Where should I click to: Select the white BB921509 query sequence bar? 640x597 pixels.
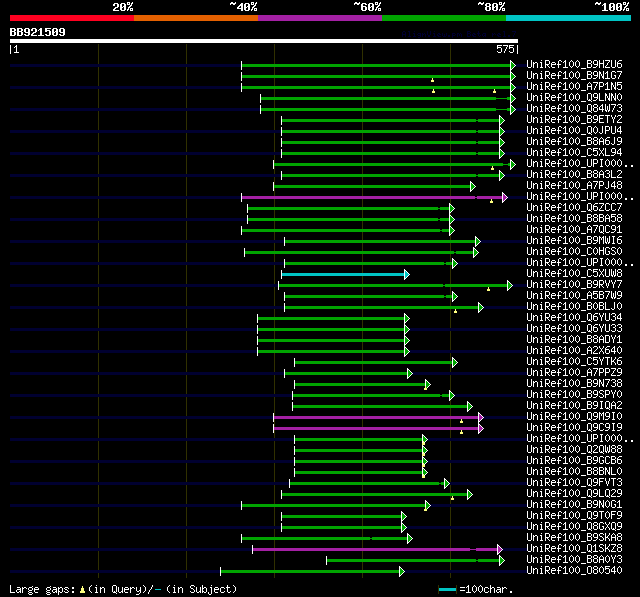point(264,41)
